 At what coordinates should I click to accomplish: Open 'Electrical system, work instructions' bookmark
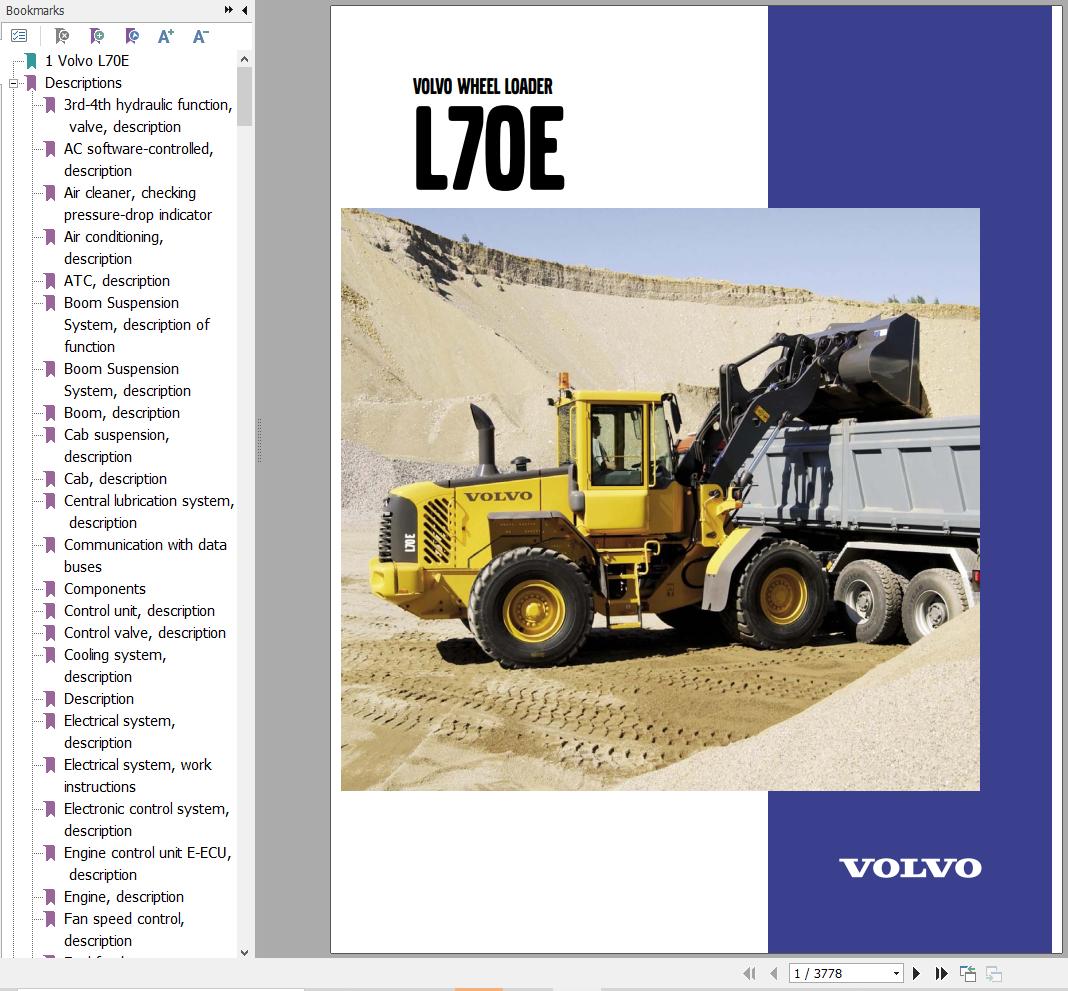(x=138, y=776)
